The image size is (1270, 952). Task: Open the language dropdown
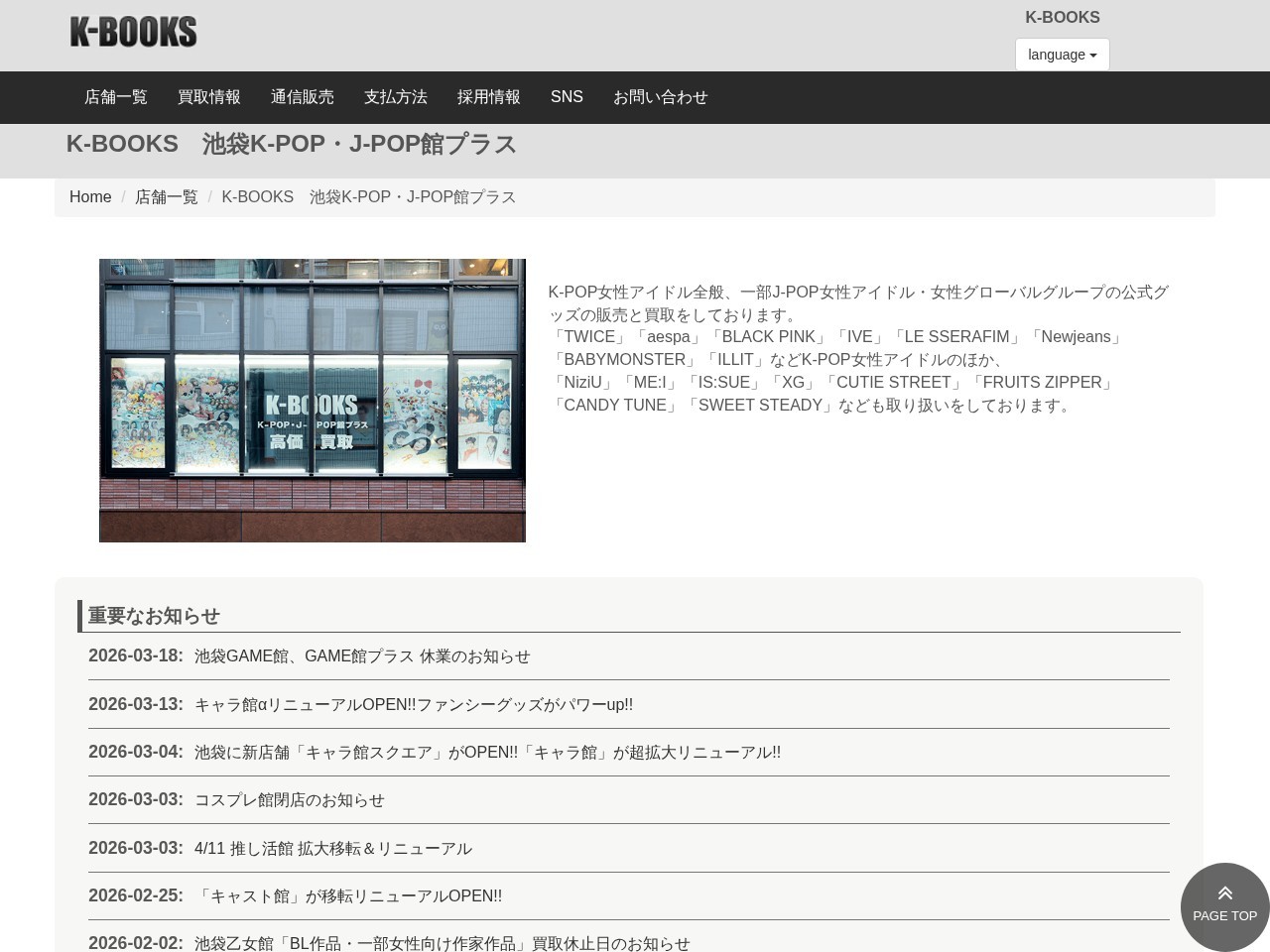tap(1062, 55)
